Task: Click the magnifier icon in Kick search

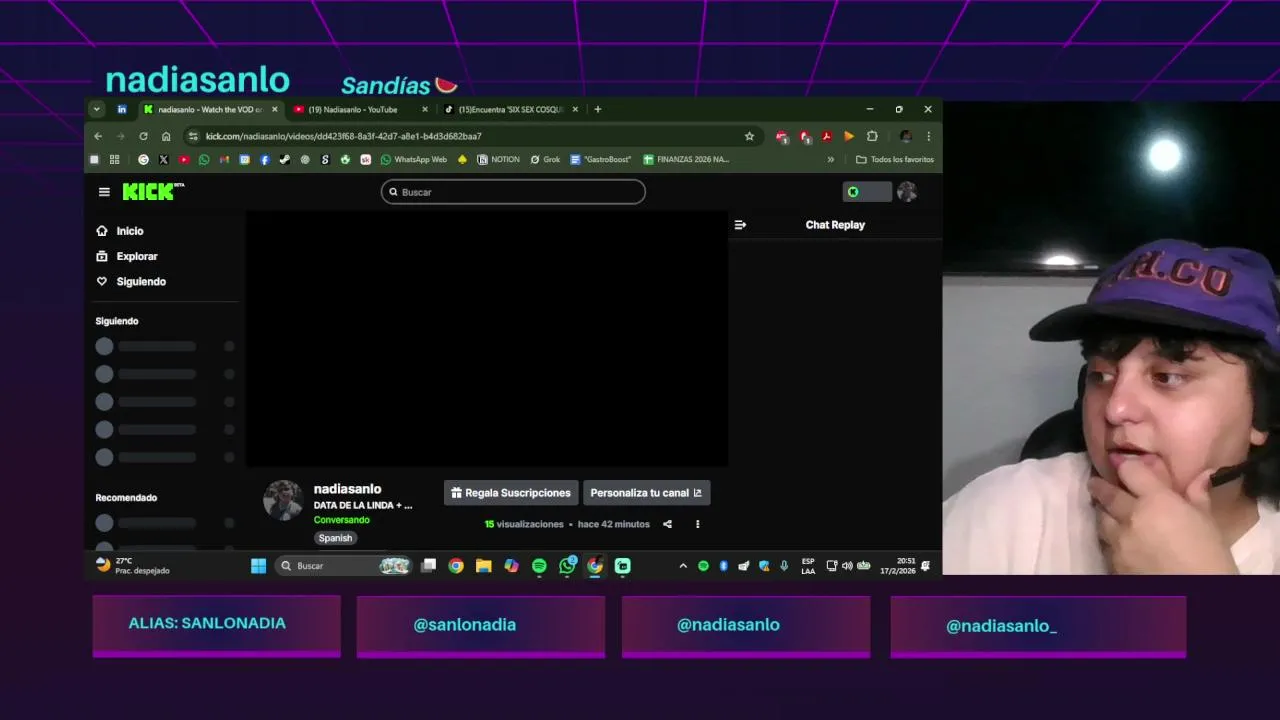Action: click(393, 192)
